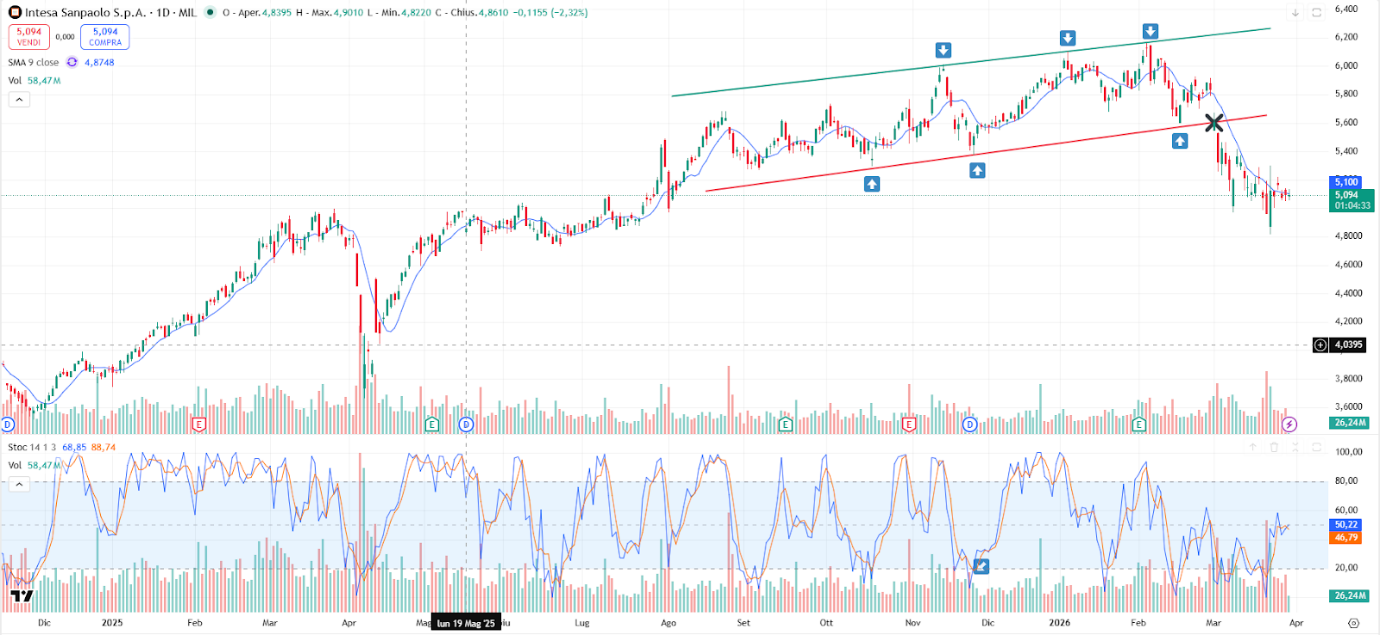This screenshot has height=635, width=1380.
Task: Click the COMPRA buy price button
Action: [105, 37]
